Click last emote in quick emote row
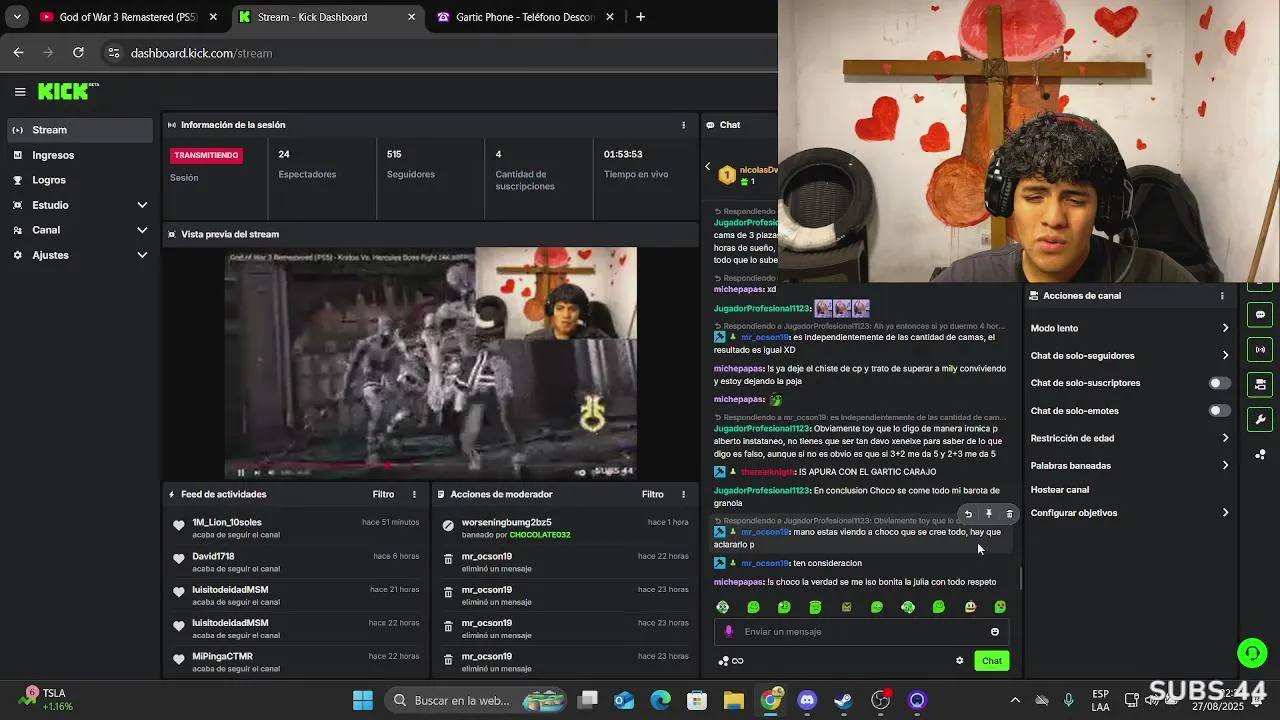This screenshot has height=720, width=1280. 1000,607
